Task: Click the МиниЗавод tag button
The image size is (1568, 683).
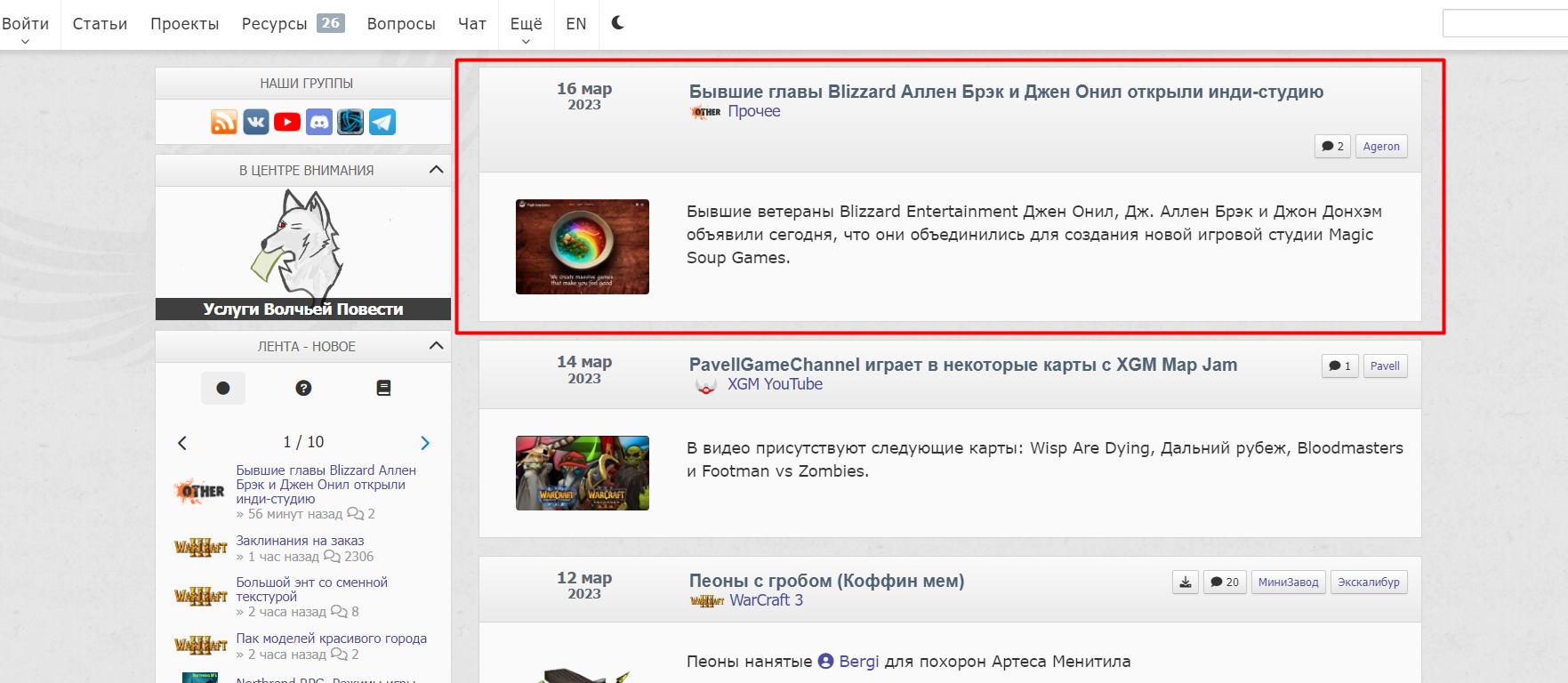Action: 1289,583
